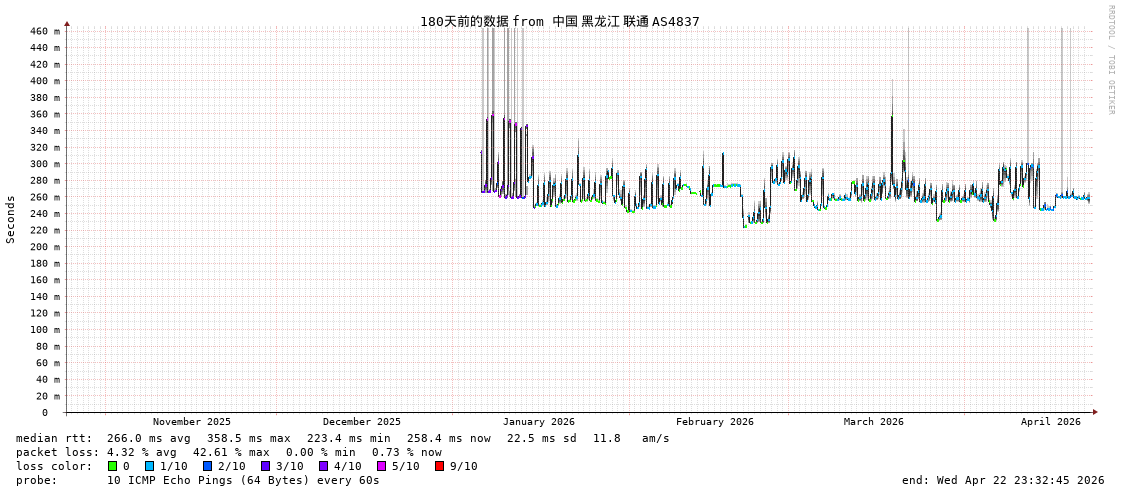Click the January 2026 axis label
This screenshot has width=1121, height=494.
(x=538, y=422)
